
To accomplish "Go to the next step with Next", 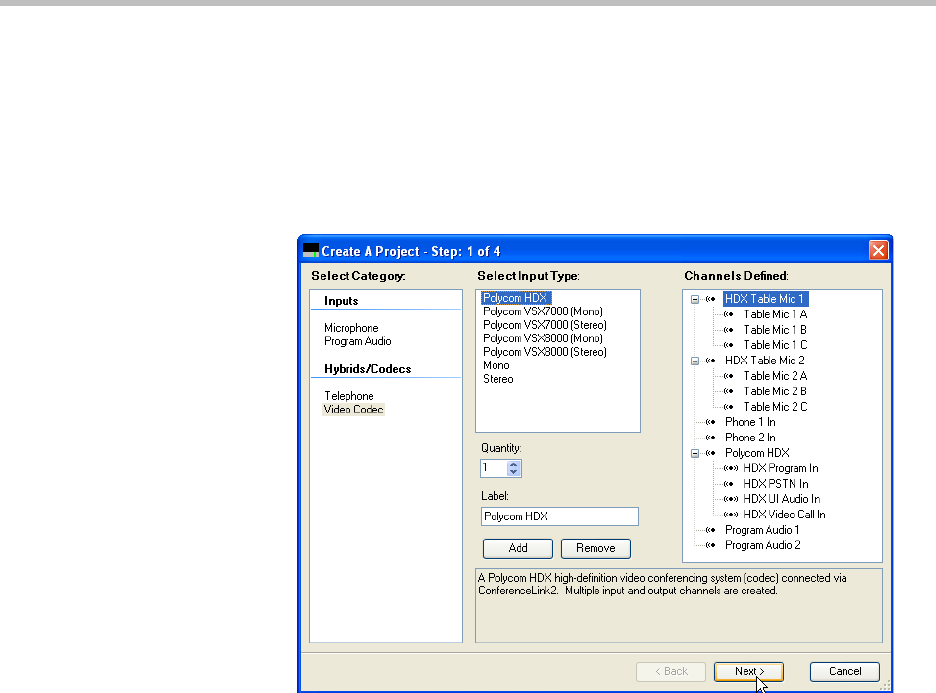I will [748, 672].
